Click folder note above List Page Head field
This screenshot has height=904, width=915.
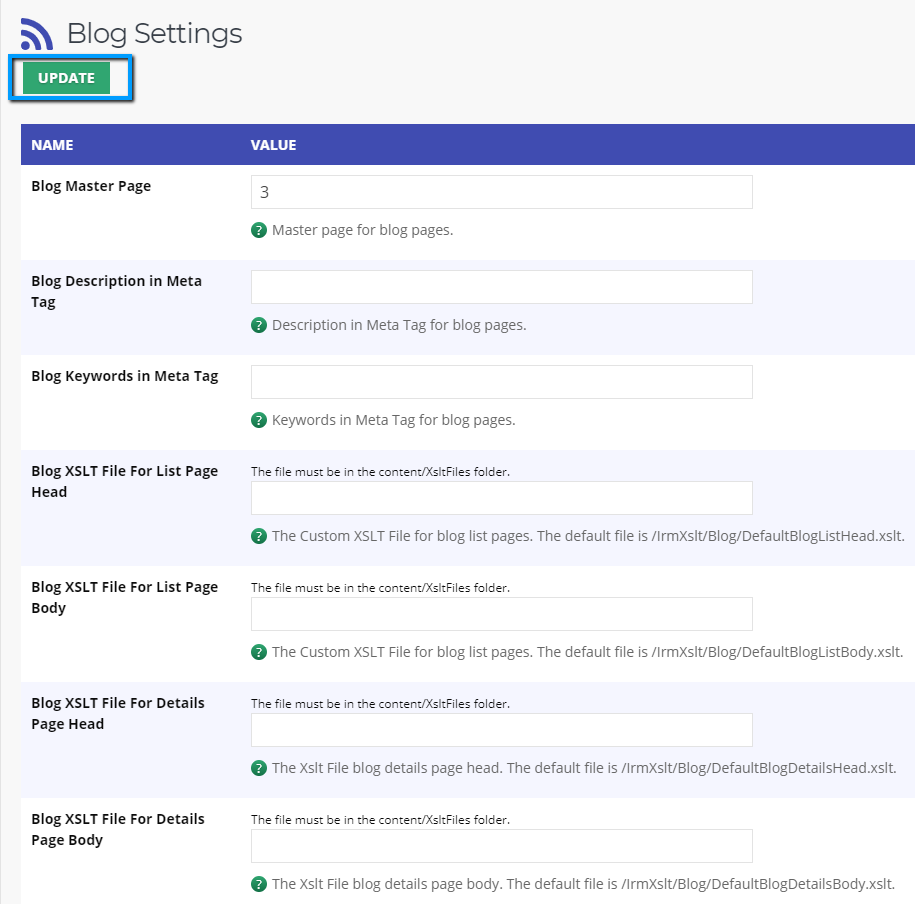click(380, 472)
